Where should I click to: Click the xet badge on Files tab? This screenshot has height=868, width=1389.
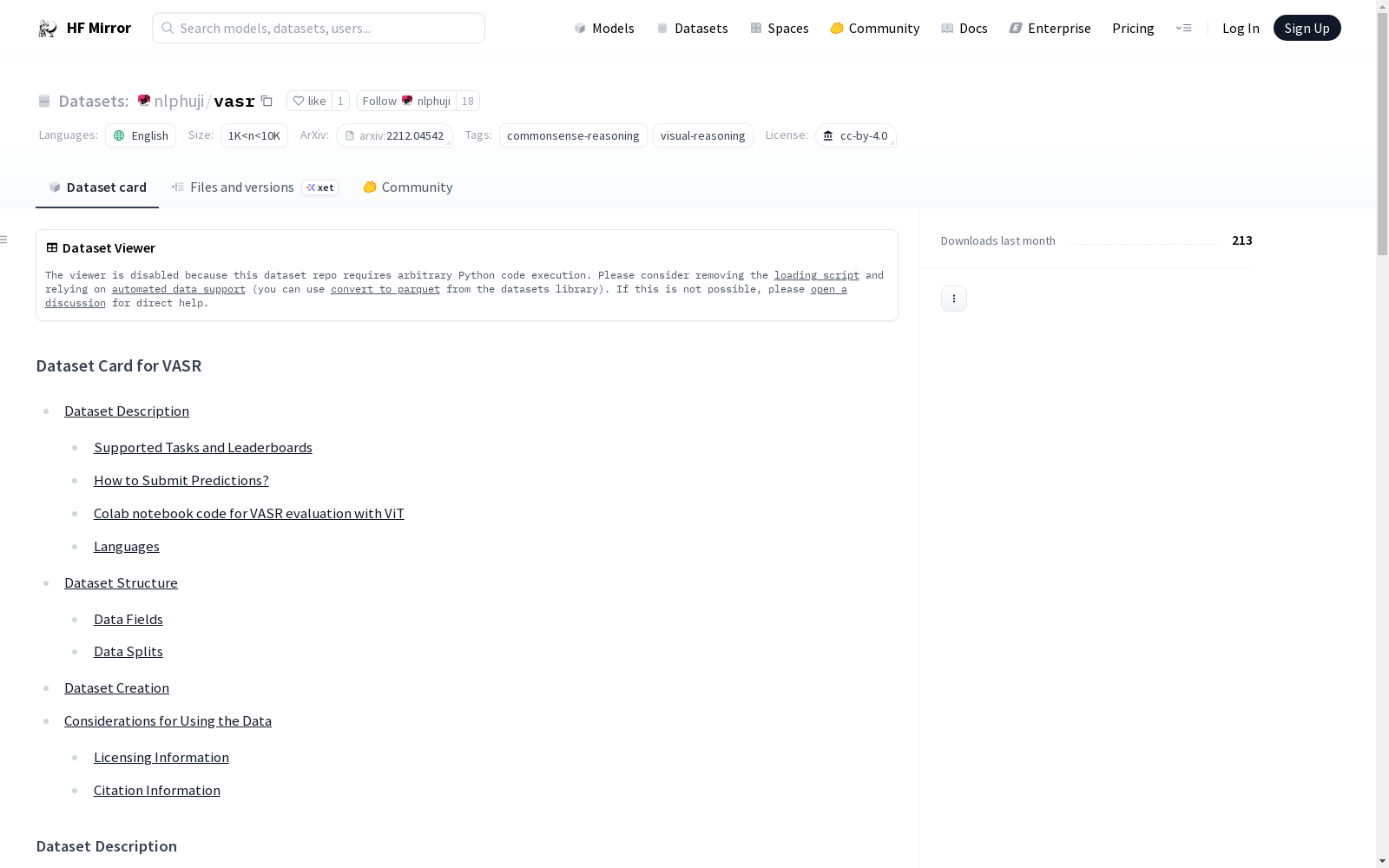(x=320, y=187)
